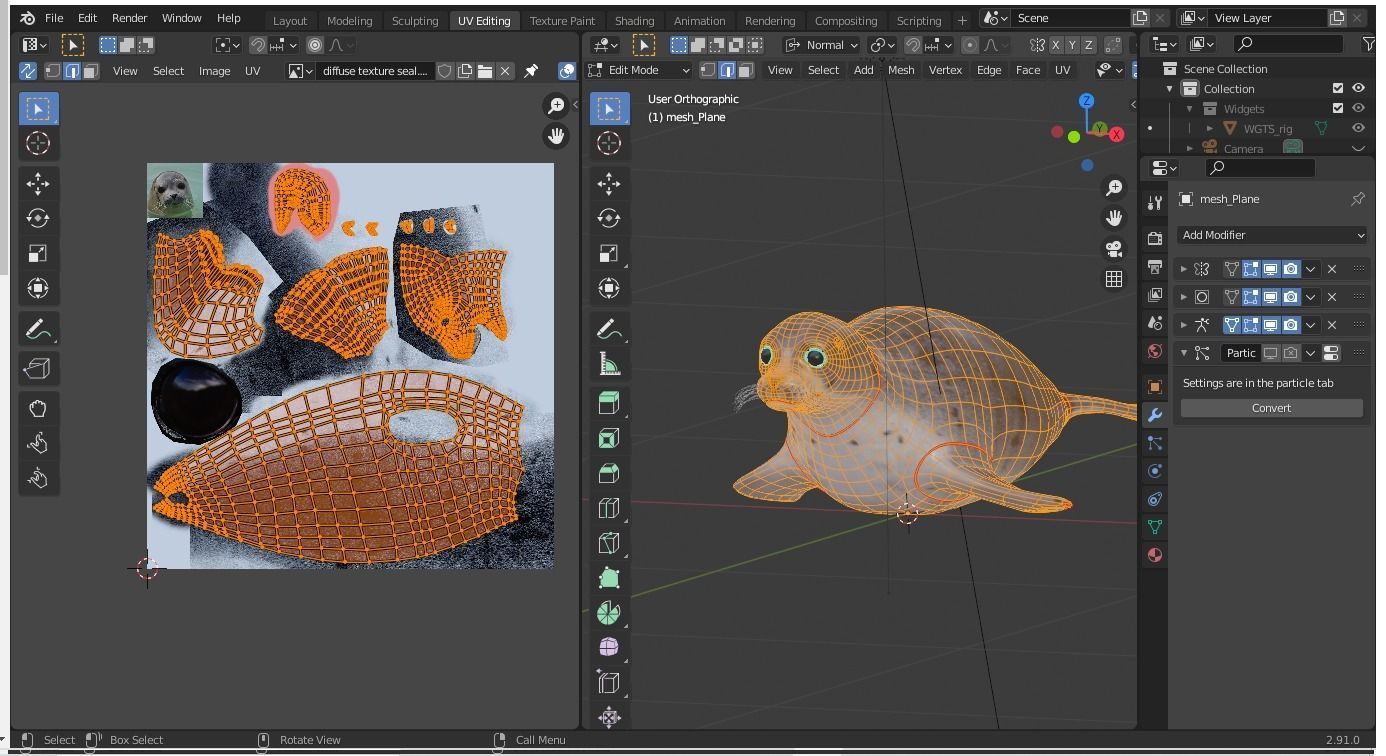
Task: Open Edit Mode selector dropdown
Action: coord(640,70)
